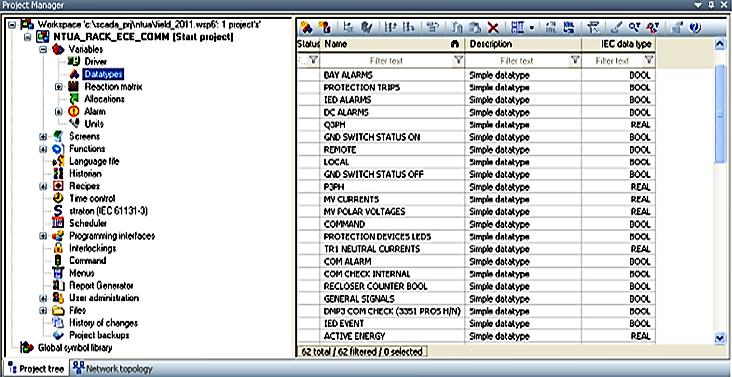Expand the Reaction matrix tree node
This screenshot has width=732, height=377.
[x=58, y=87]
